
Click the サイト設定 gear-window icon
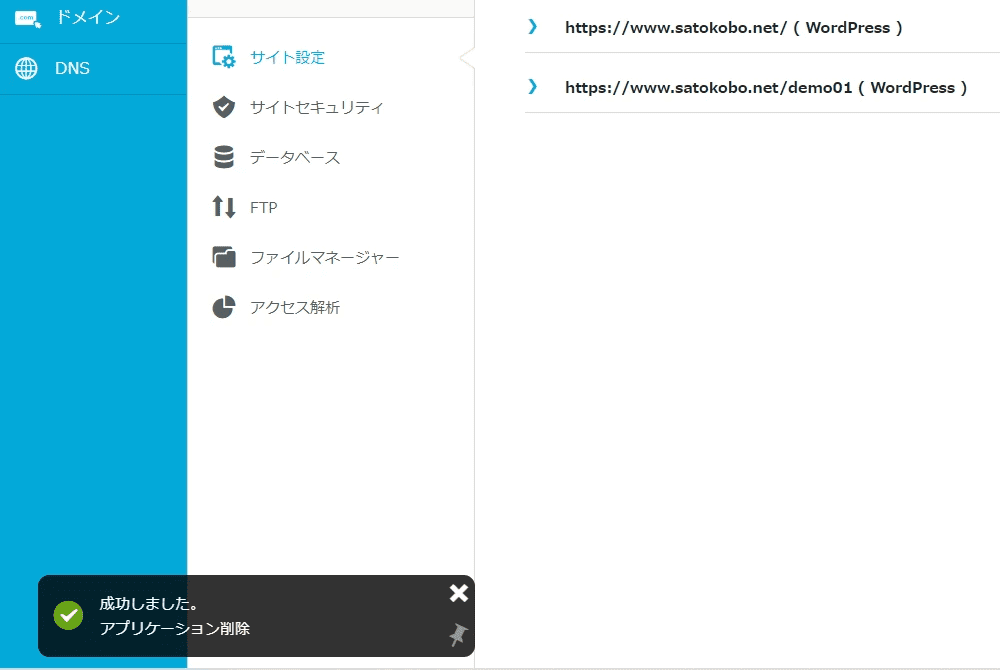(x=224, y=57)
